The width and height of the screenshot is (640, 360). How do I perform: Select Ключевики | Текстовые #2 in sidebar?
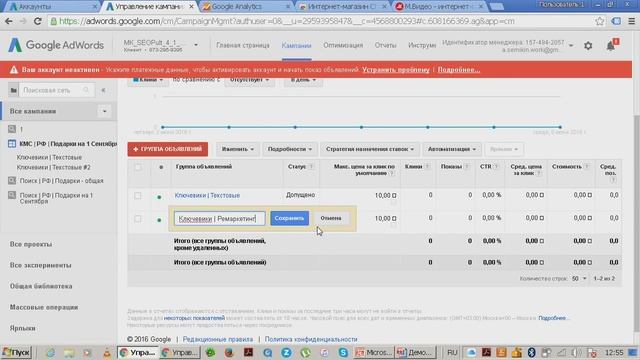click(x=53, y=167)
